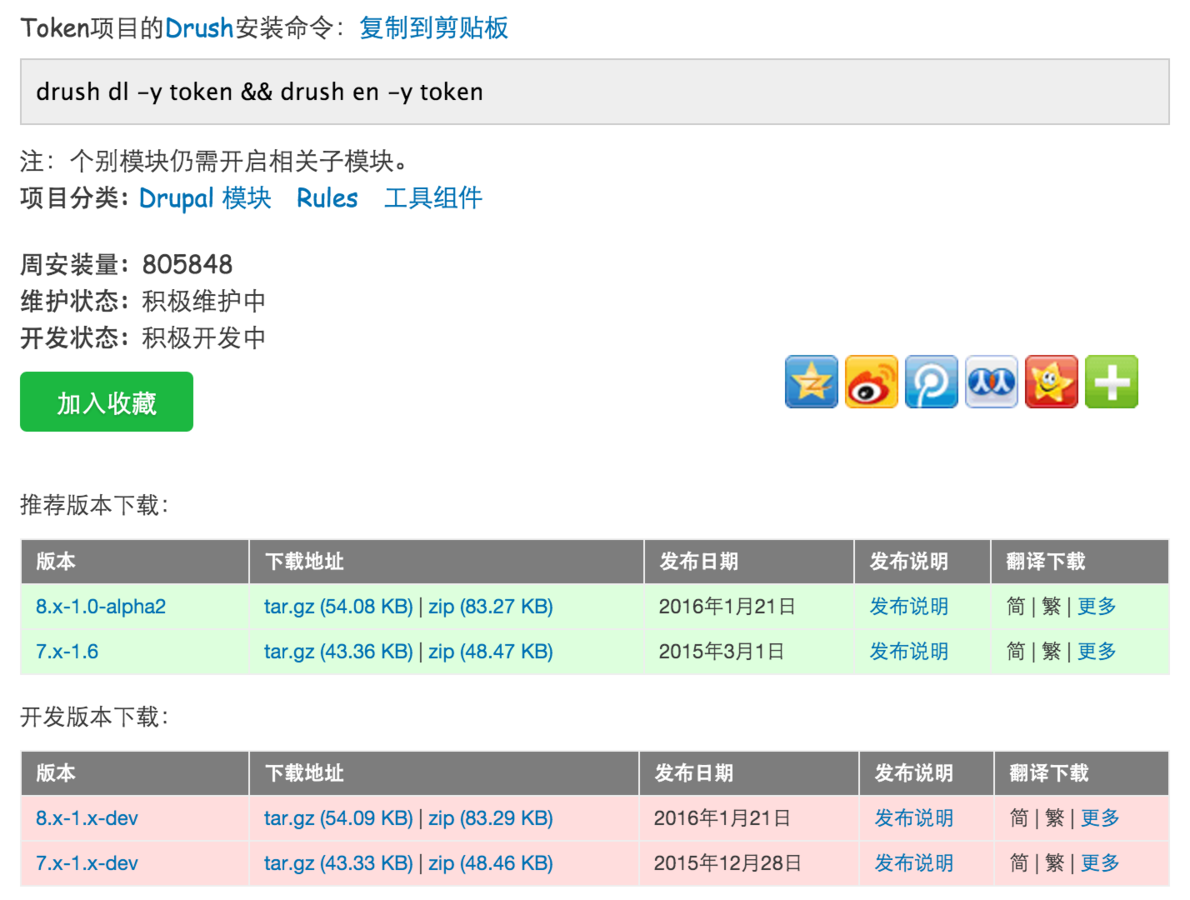Open version 8.x-1.x-dev link
Image resolution: width=1190 pixels, height=900 pixels.
coord(87,818)
